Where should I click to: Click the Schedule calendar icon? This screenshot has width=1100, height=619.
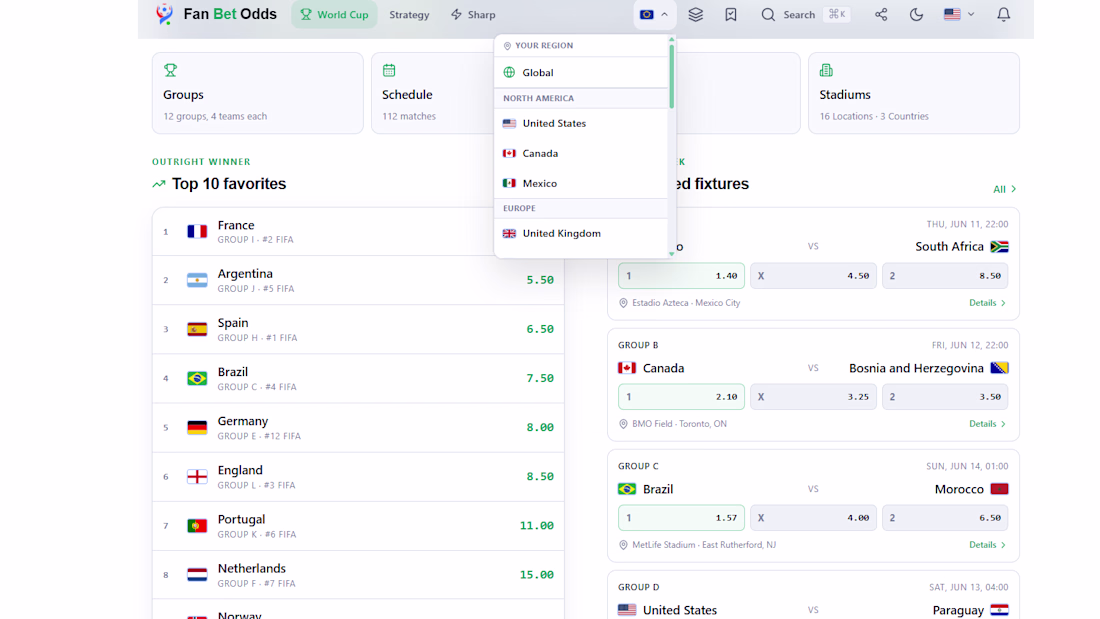389,70
